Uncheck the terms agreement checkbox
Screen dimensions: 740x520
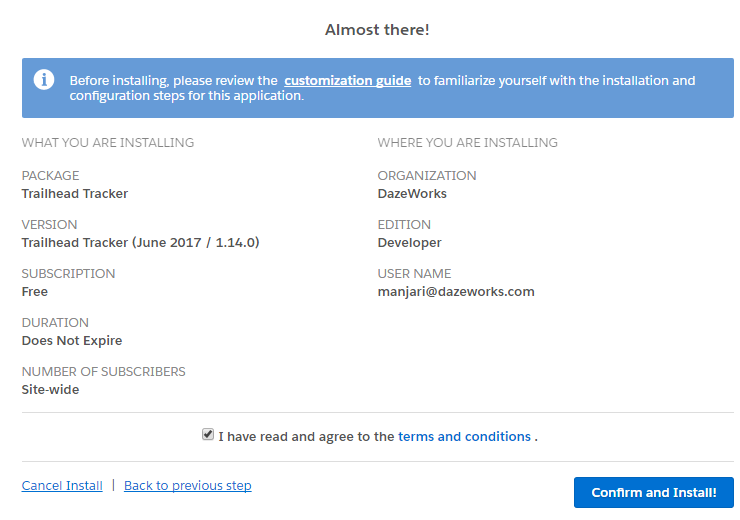pos(208,434)
